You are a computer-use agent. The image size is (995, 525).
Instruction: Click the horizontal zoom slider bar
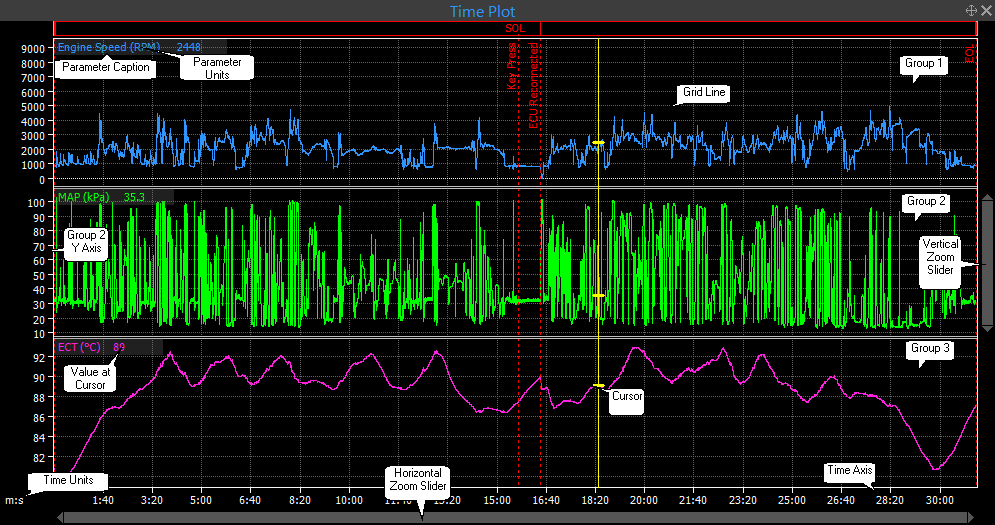coord(517,518)
